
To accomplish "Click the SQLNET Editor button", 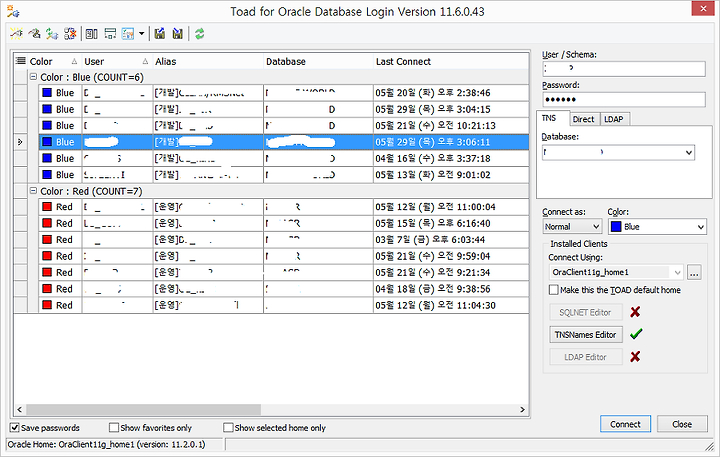I will (x=585, y=312).
